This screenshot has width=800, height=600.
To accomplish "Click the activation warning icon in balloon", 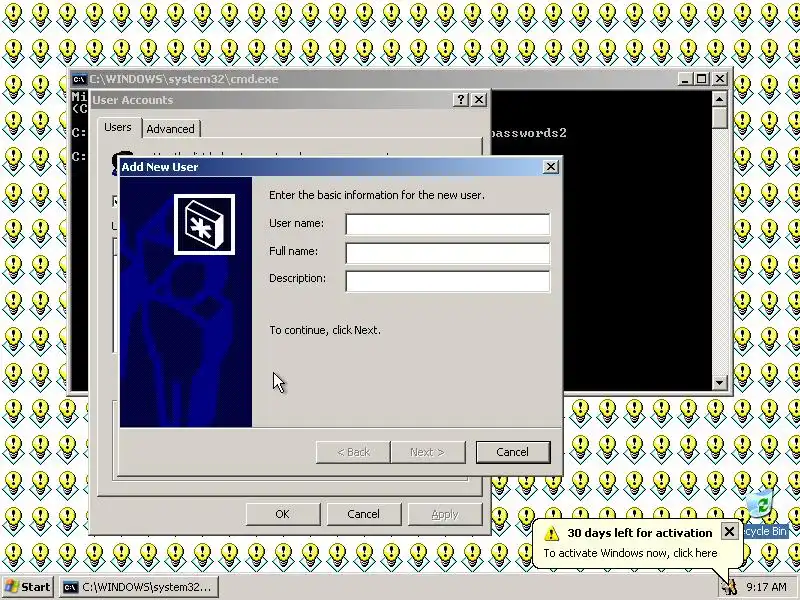I will pyautogui.click(x=551, y=534).
